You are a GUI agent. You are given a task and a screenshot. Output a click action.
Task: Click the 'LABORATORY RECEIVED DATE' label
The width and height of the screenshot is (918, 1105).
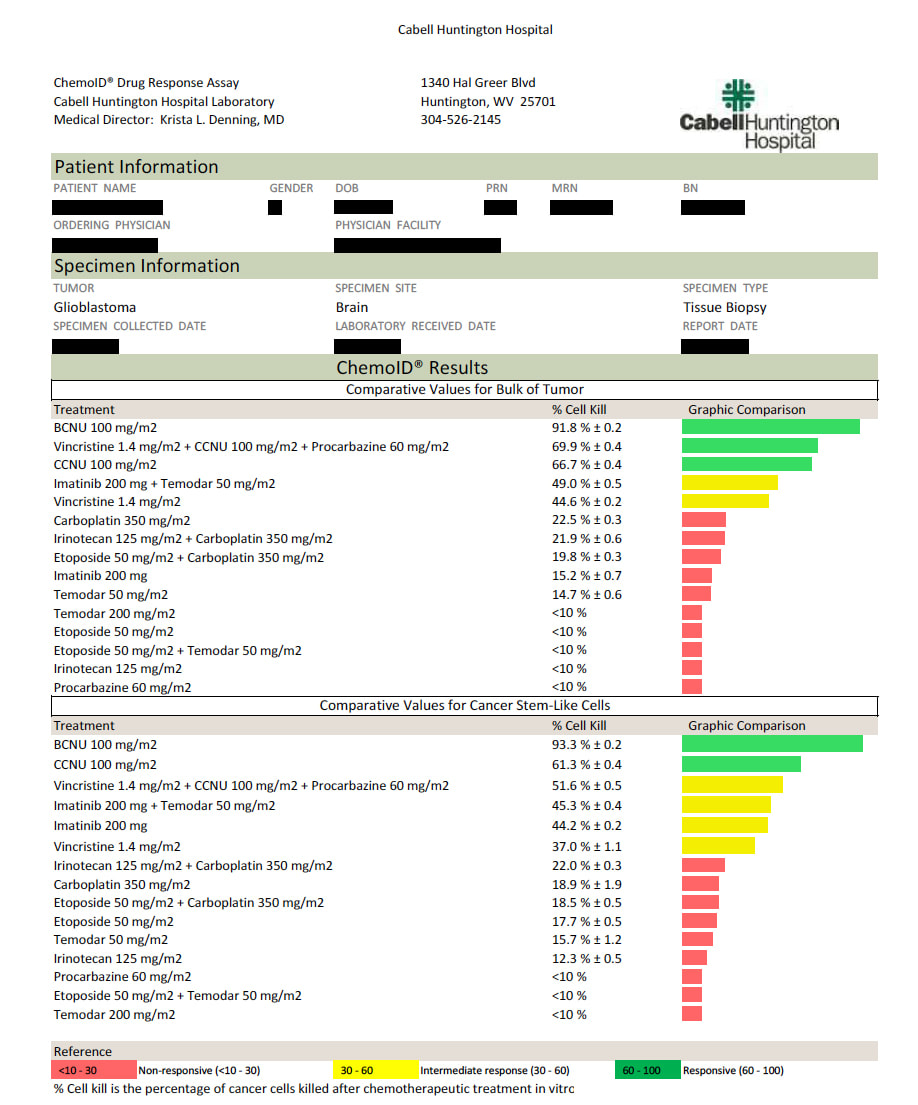415,326
